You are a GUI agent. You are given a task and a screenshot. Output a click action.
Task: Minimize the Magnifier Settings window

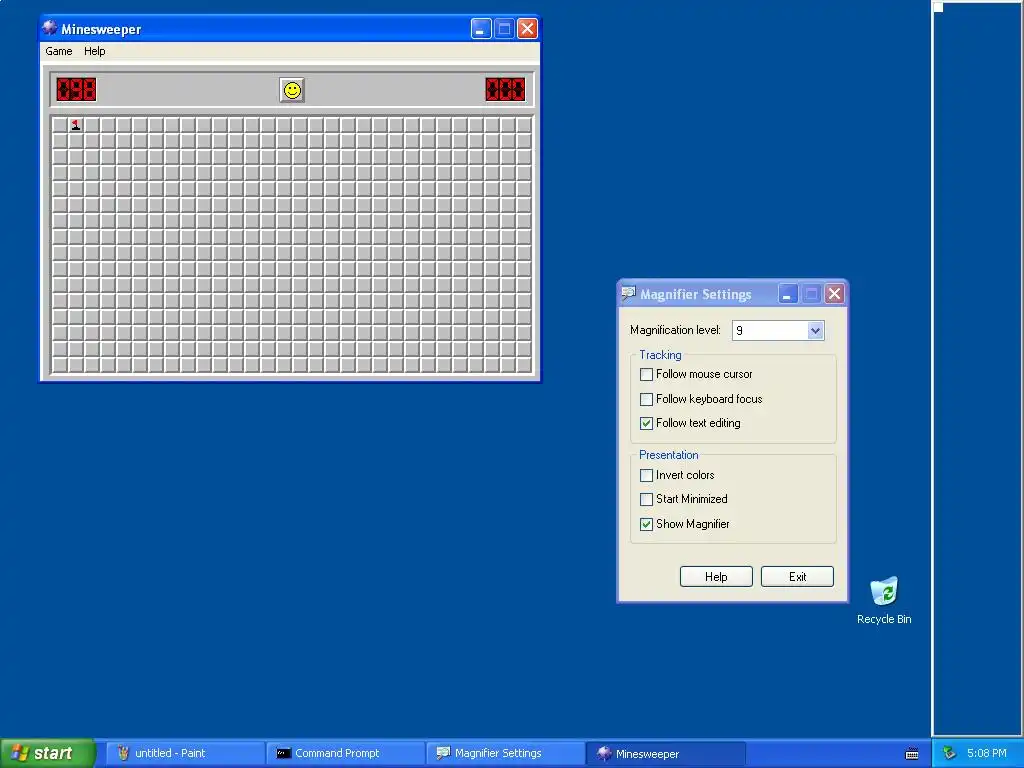(788, 294)
